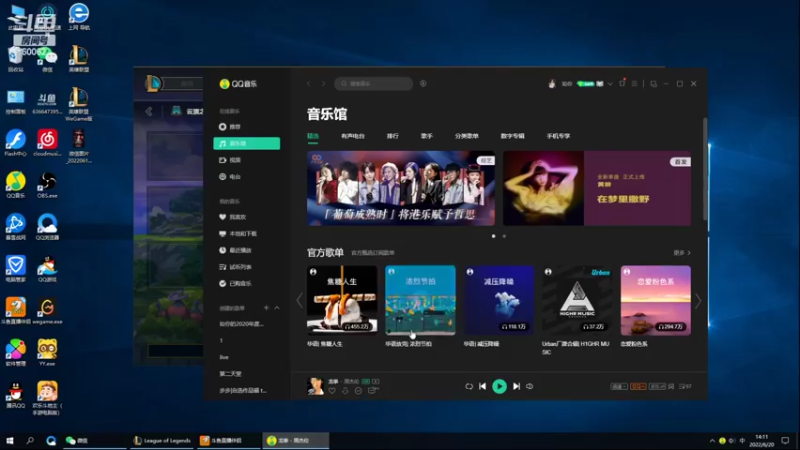The height and width of the screenshot is (450, 800).
Task: Skip to the previous track
Action: point(482,386)
